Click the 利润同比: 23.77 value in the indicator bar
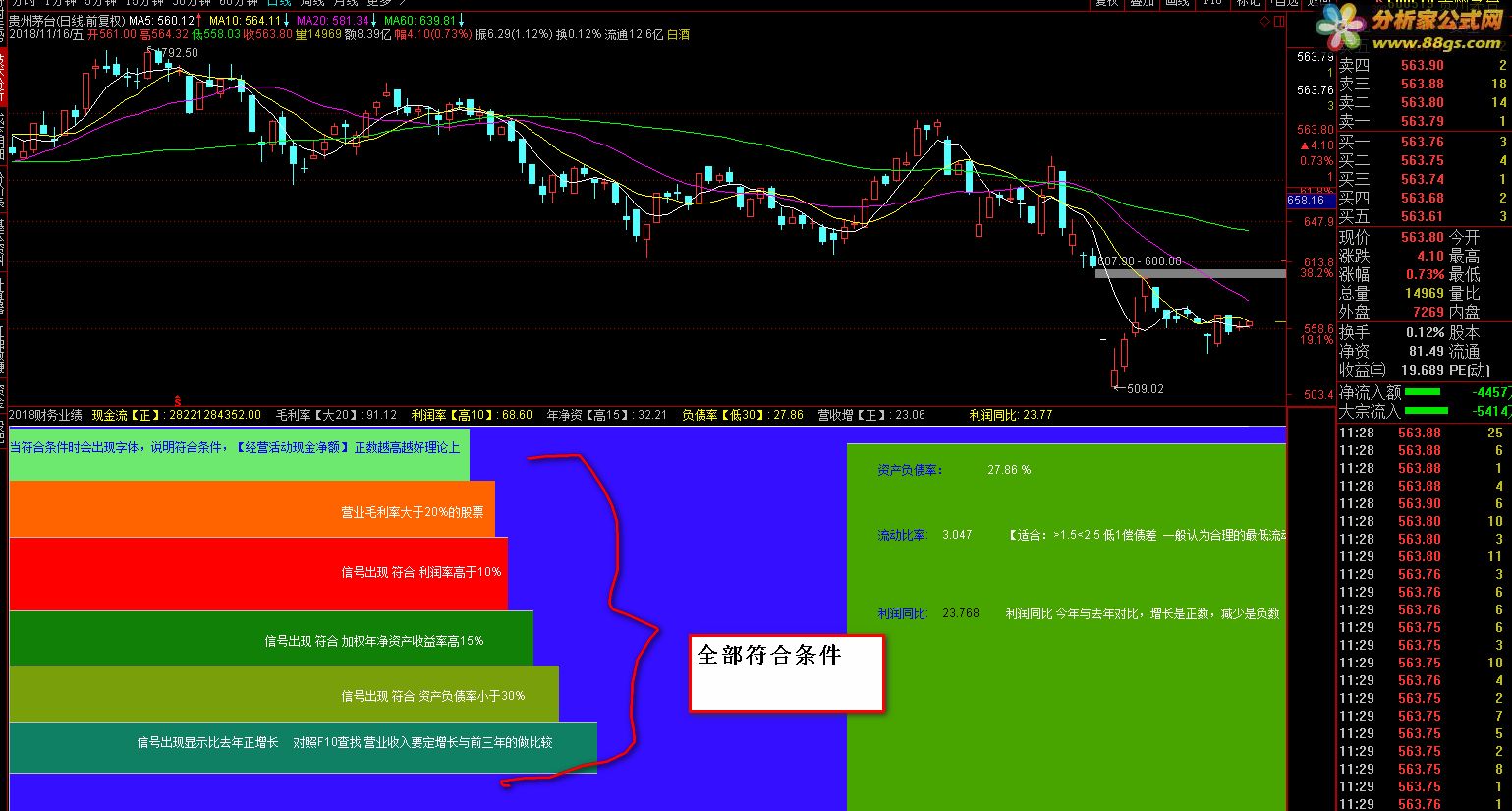 1011,415
